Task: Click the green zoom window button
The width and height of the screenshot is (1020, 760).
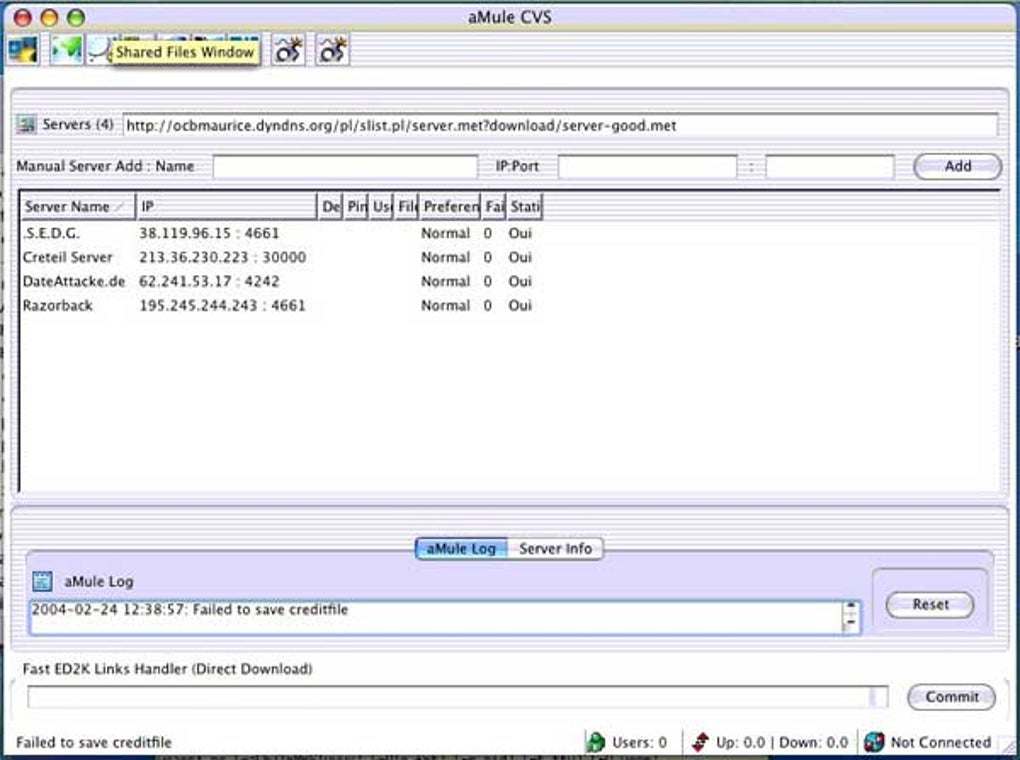Action: click(x=76, y=18)
